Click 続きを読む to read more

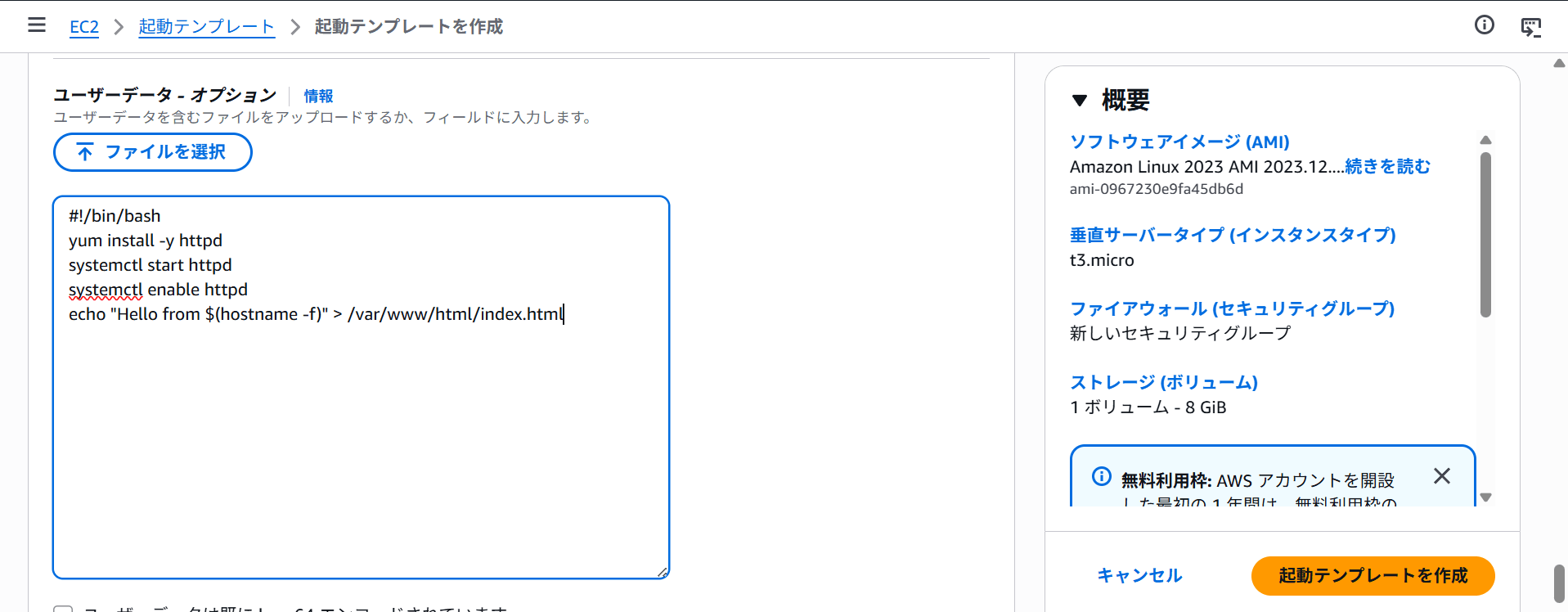pos(1388,167)
